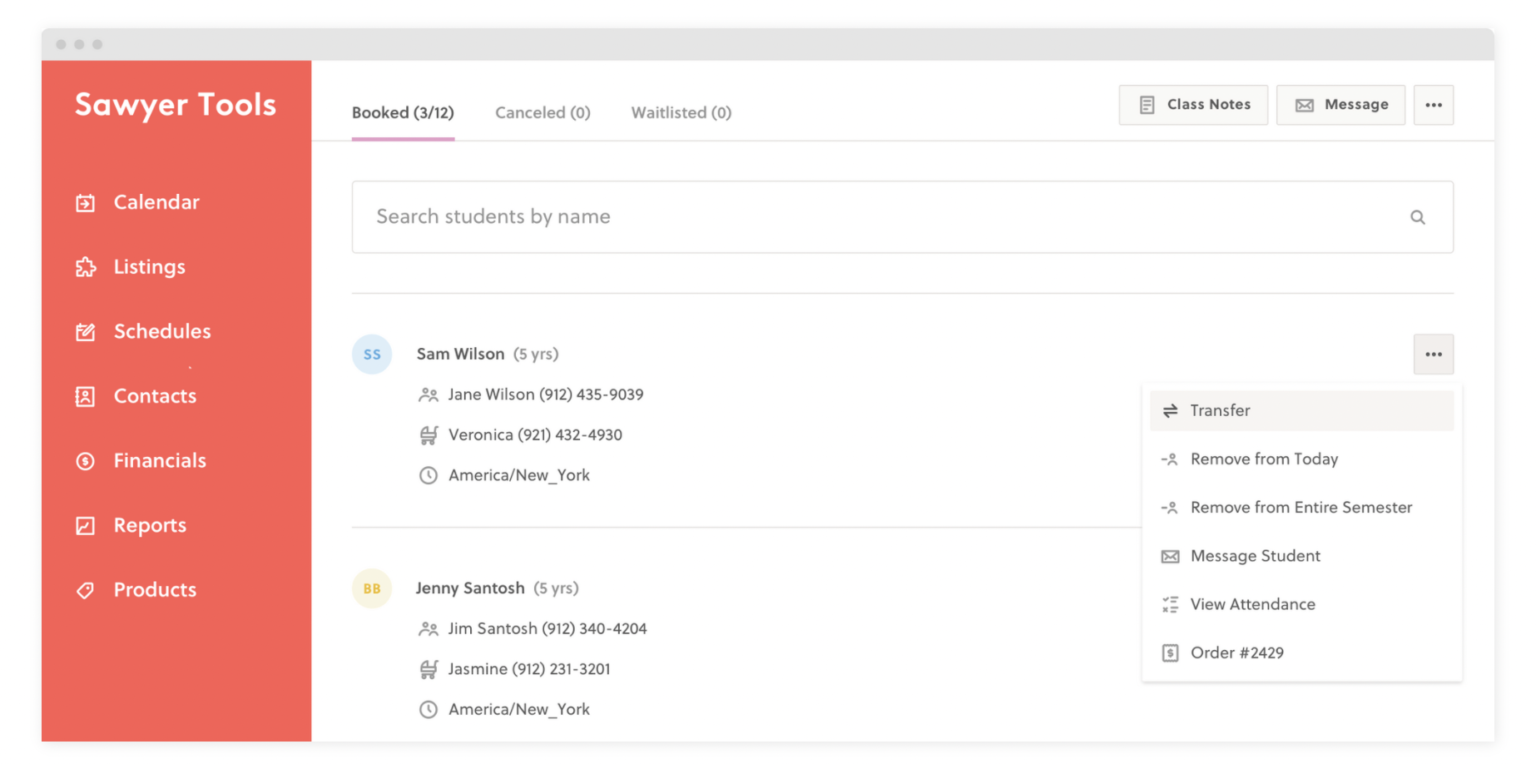Open the Products tag icon
Image resolution: width=1536 pixels, height=764 pixels.
tap(85, 589)
